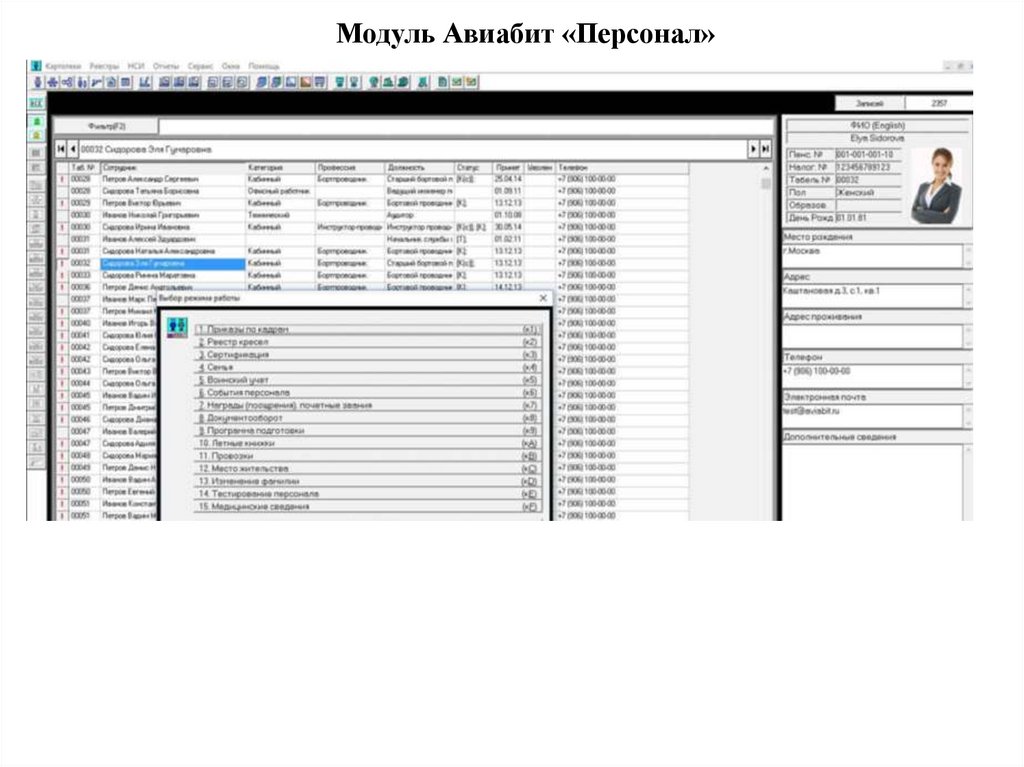Click the filter text input field

coord(466,126)
